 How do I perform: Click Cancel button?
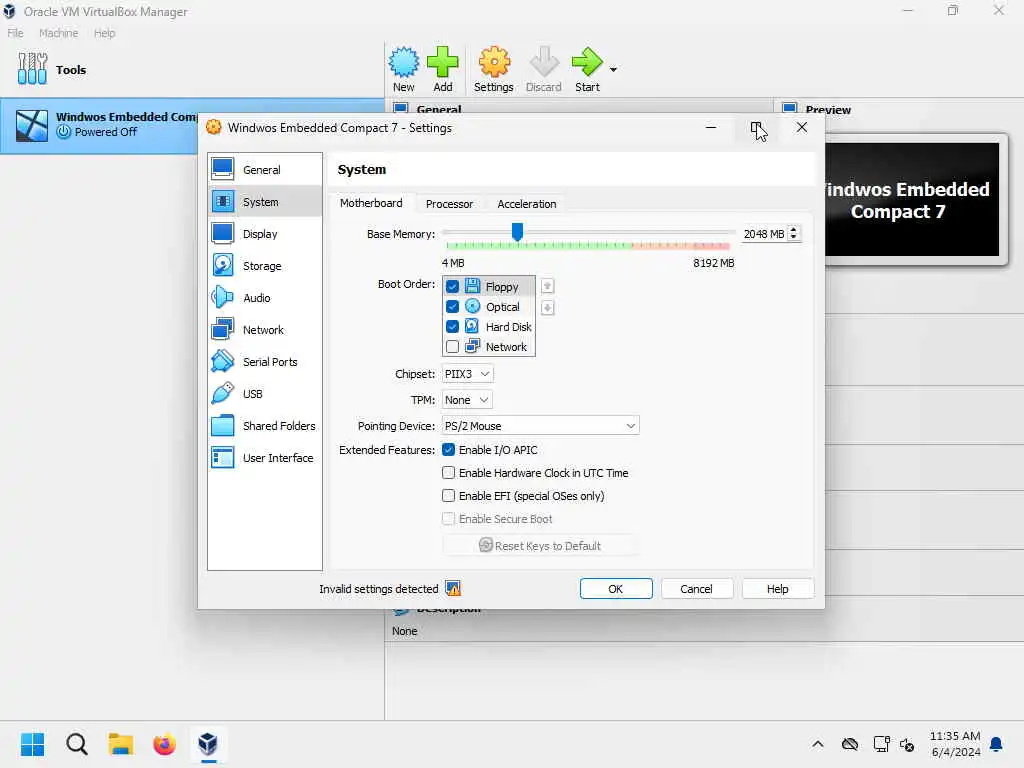tap(696, 588)
